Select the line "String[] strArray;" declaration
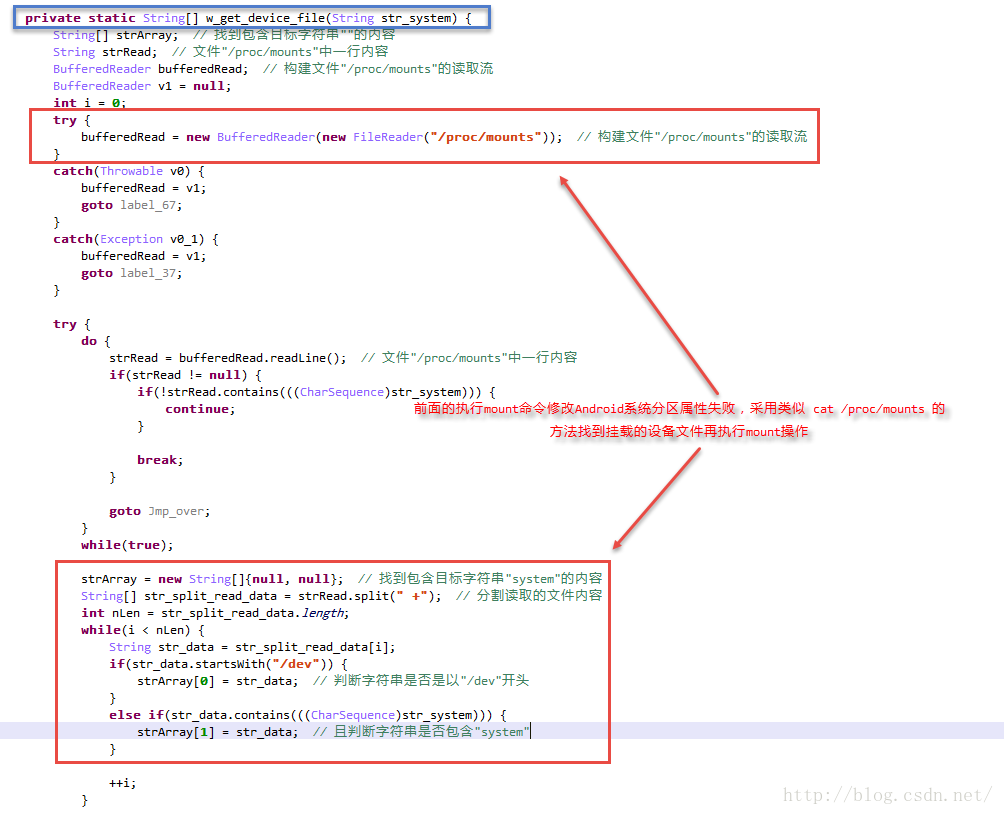The height and width of the screenshot is (815, 1004). tap(115, 35)
